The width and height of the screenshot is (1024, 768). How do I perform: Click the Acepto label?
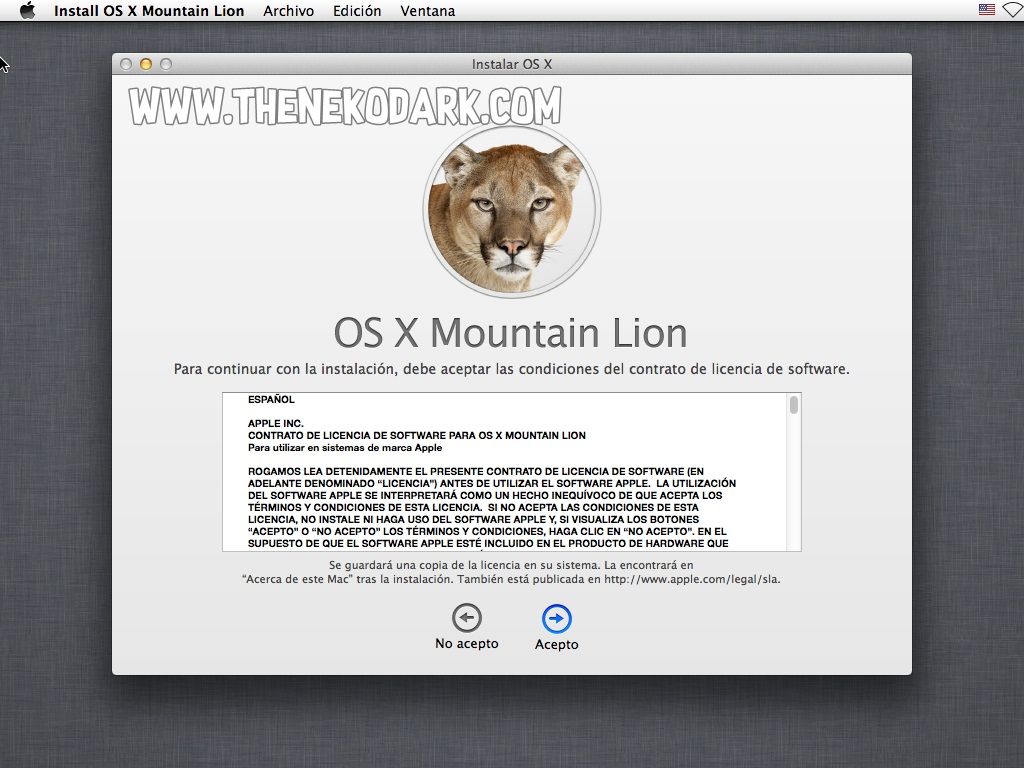click(x=556, y=645)
